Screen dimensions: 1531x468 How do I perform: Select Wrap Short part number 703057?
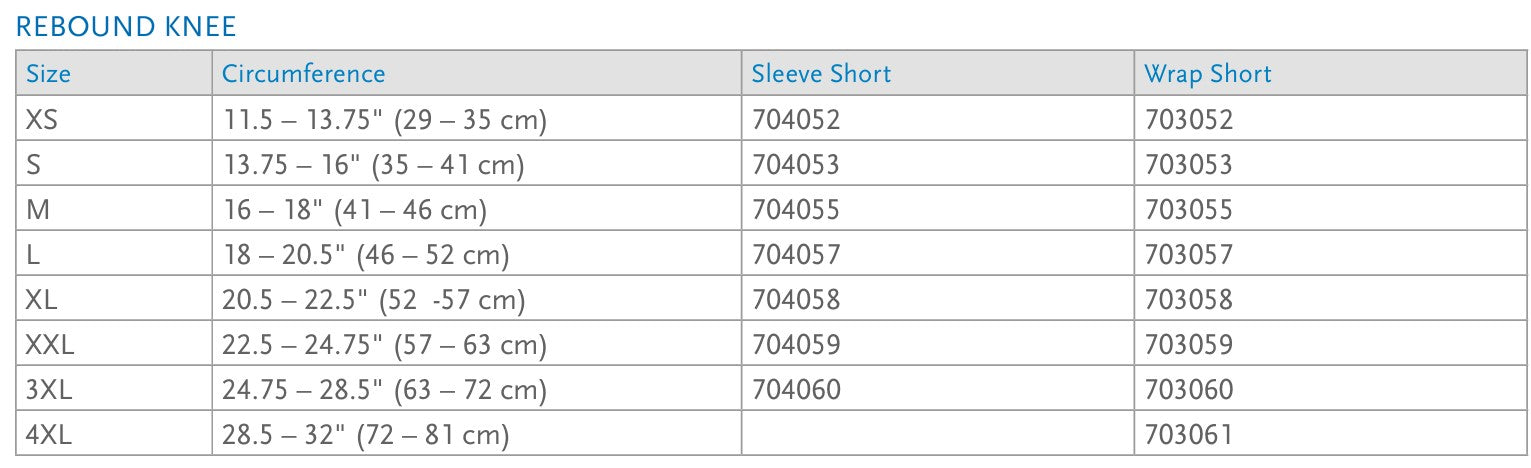1189,255
